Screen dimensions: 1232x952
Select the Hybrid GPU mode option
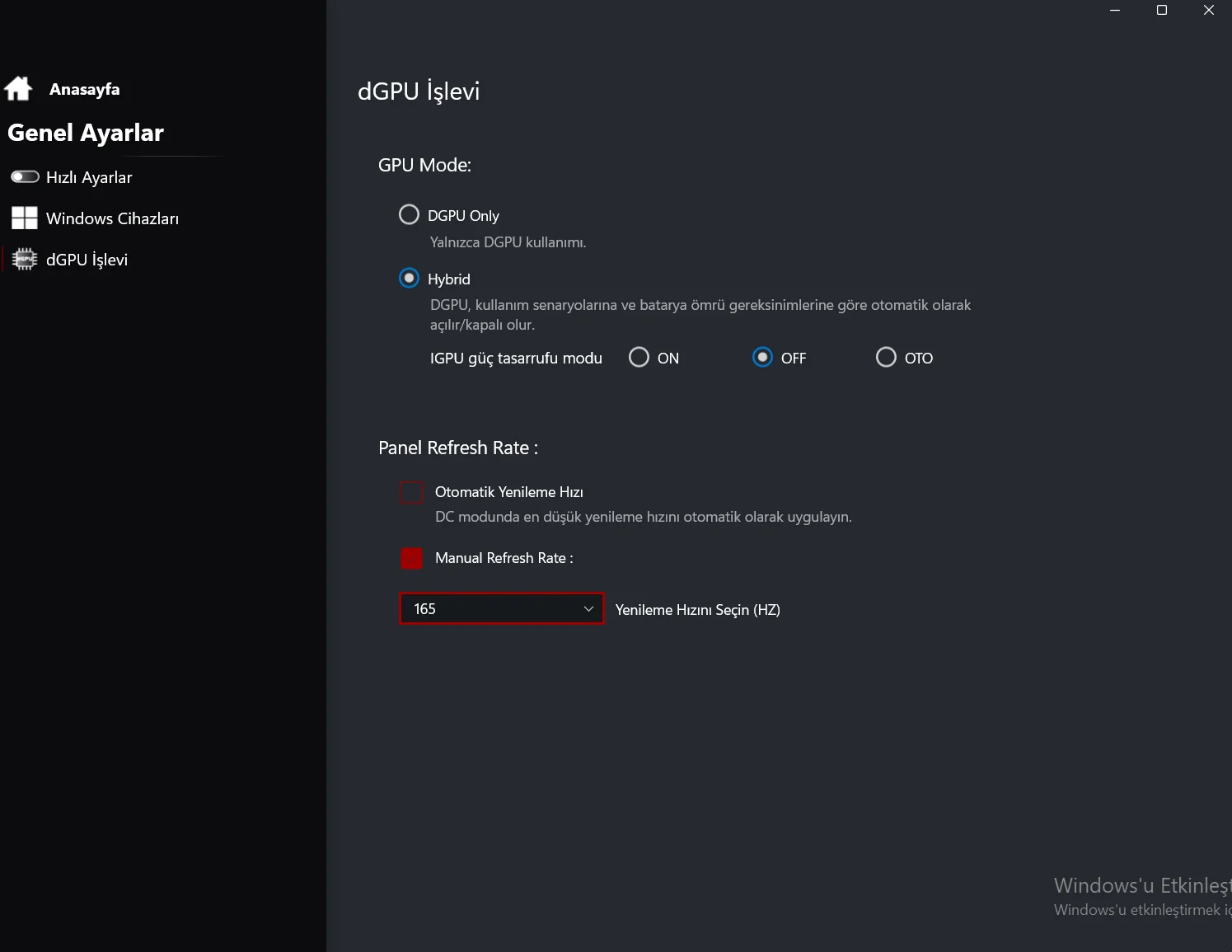(x=409, y=279)
